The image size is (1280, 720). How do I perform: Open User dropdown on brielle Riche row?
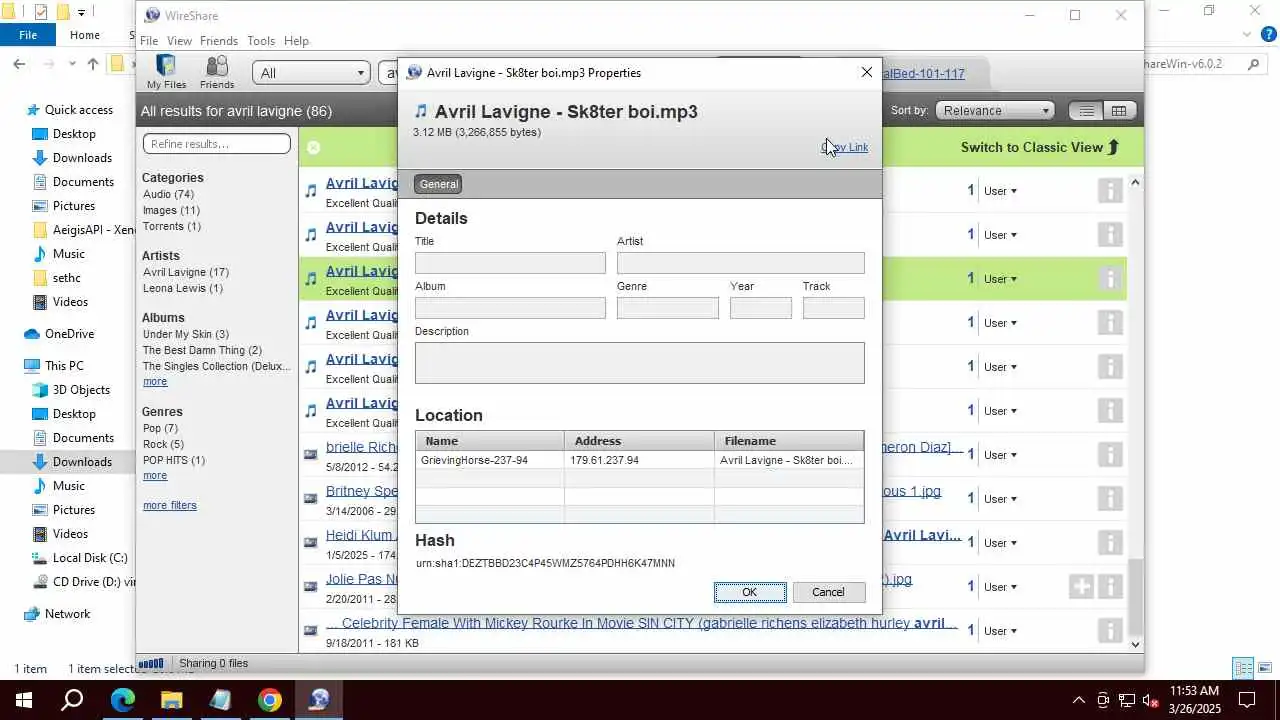click(1000, 455)
